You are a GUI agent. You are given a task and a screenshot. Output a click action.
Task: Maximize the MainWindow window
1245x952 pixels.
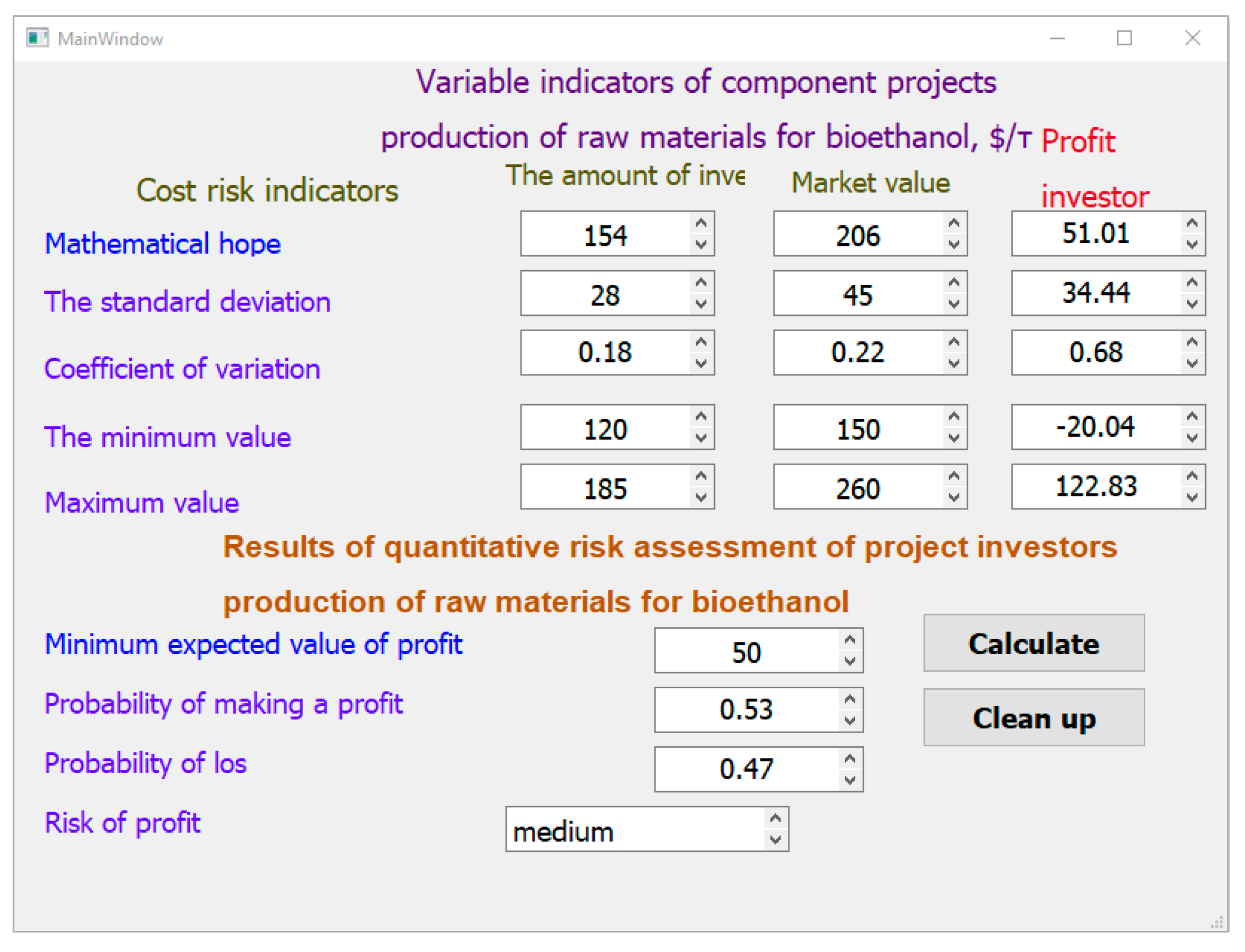click(1125, 39)
